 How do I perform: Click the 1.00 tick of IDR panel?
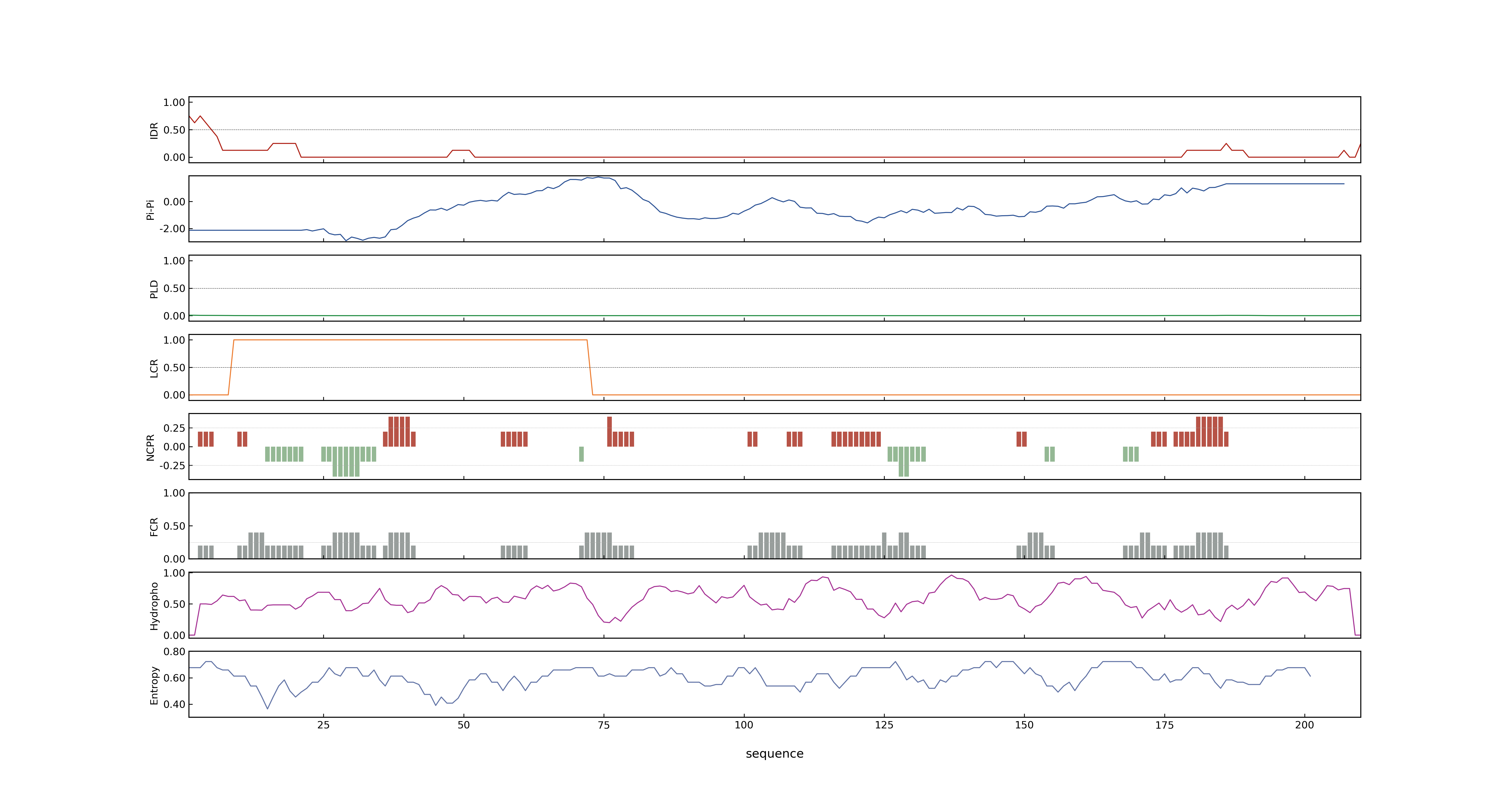click(174, 103)
